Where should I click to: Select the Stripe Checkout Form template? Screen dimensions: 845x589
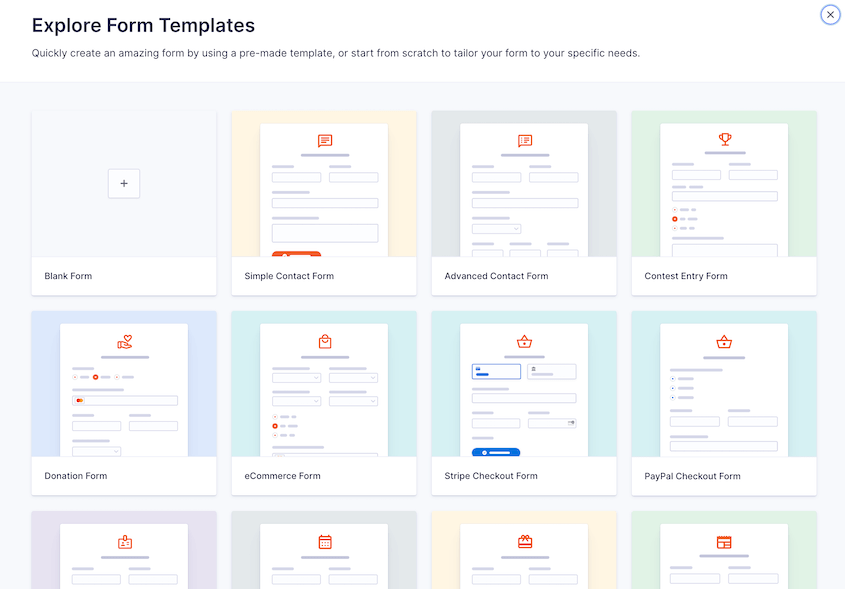pyautogui.click(x=523, y=400)
